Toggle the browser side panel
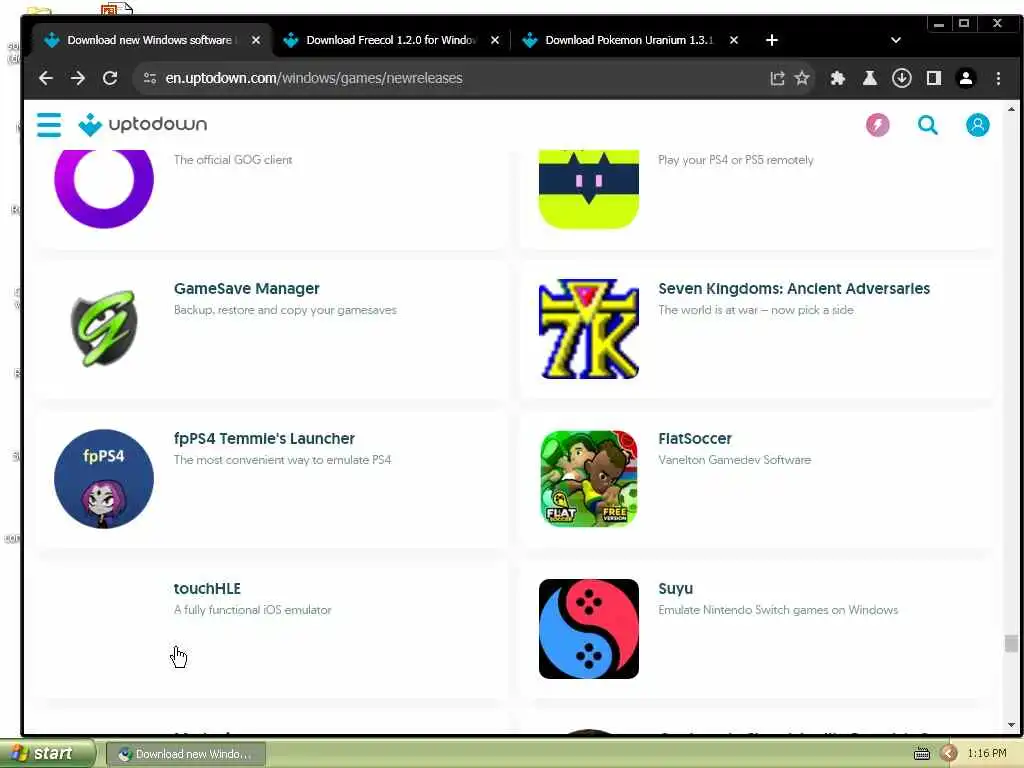 [x=933, y=78]
